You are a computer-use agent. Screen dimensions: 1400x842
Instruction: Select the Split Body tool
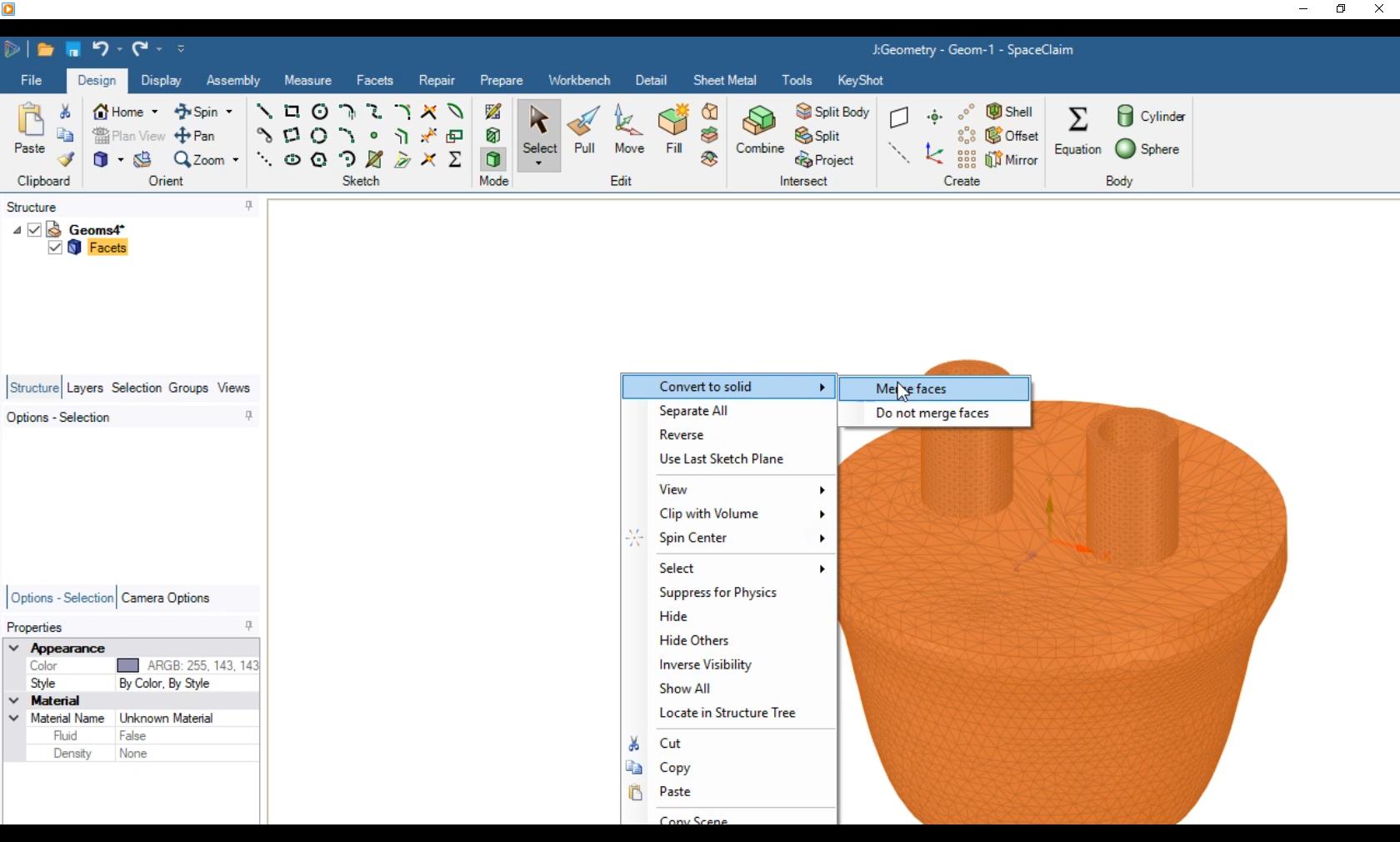pyautogui.click(x=833, y=112)
